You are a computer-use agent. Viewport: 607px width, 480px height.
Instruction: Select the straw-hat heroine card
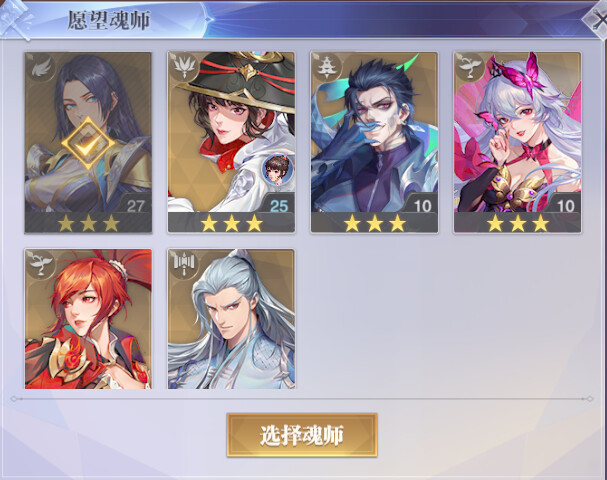(231, 142)
